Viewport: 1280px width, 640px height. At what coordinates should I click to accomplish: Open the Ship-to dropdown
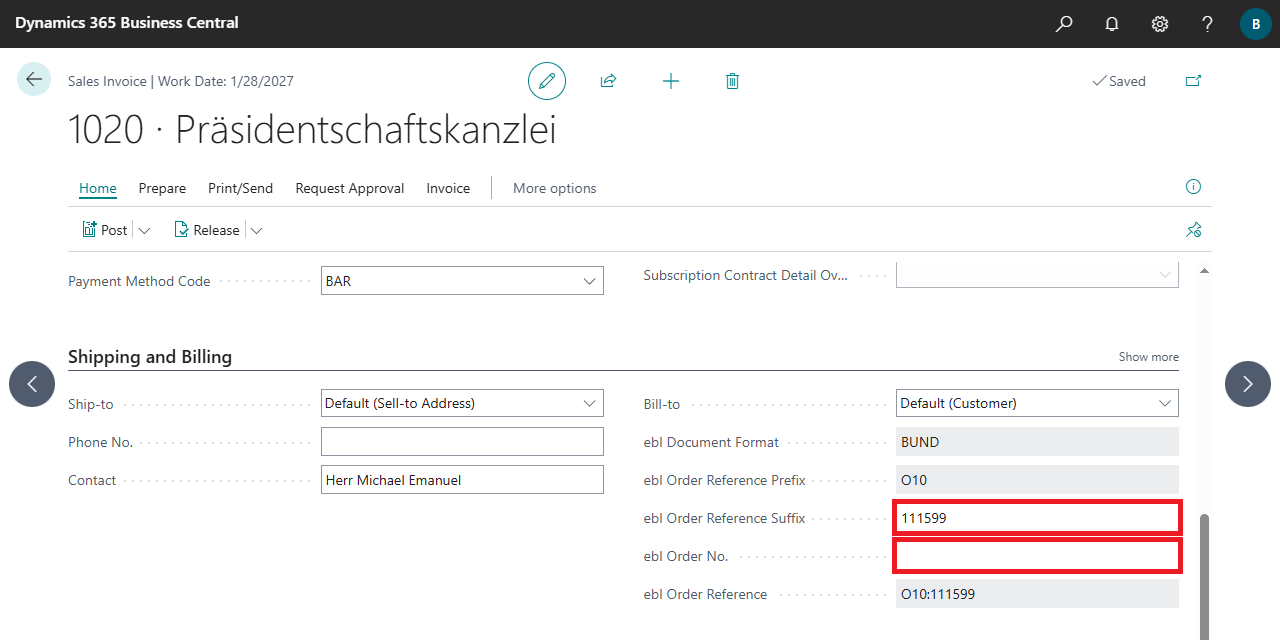[589, 403]
